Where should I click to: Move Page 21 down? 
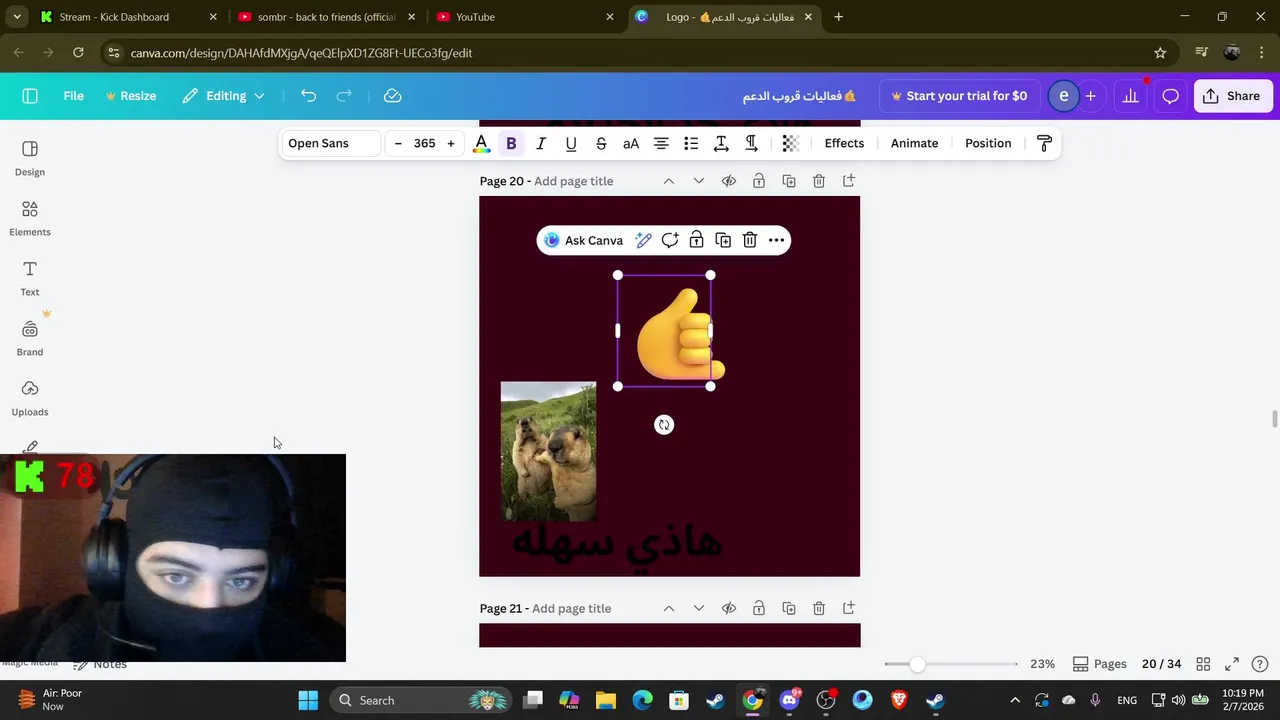tap(699, 608)
